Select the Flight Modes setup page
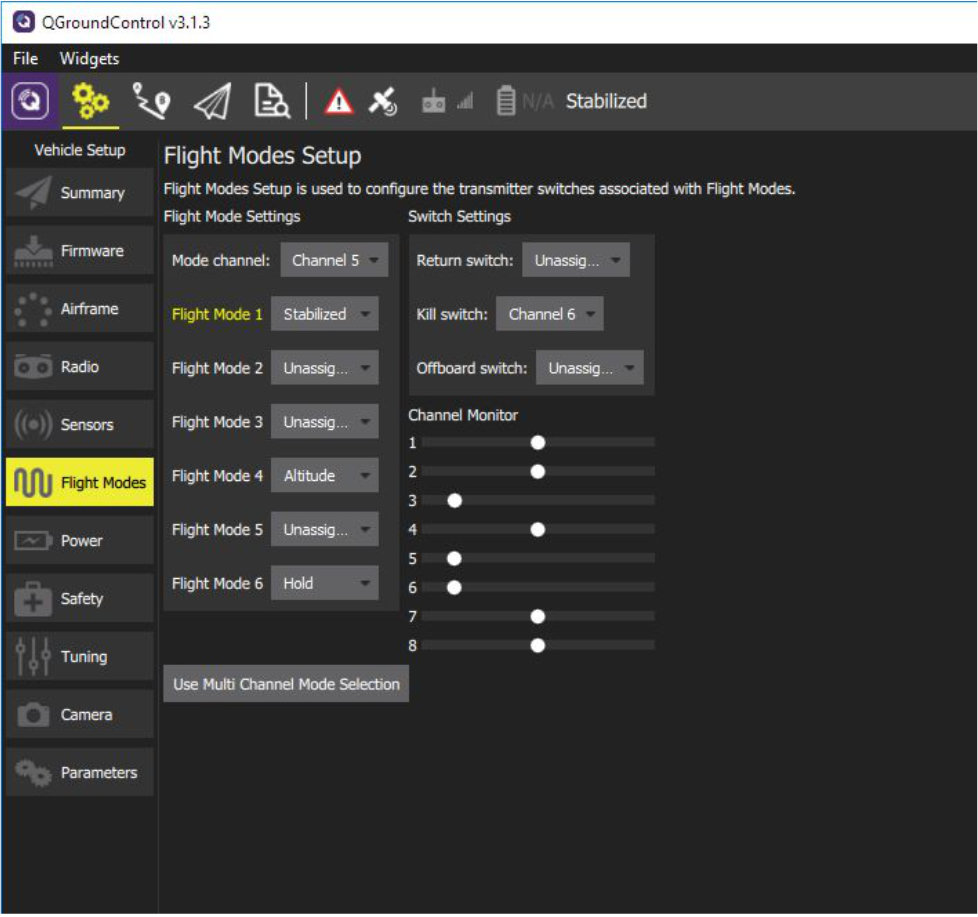This screenshot has width=978, height=917. coord(80,483)
